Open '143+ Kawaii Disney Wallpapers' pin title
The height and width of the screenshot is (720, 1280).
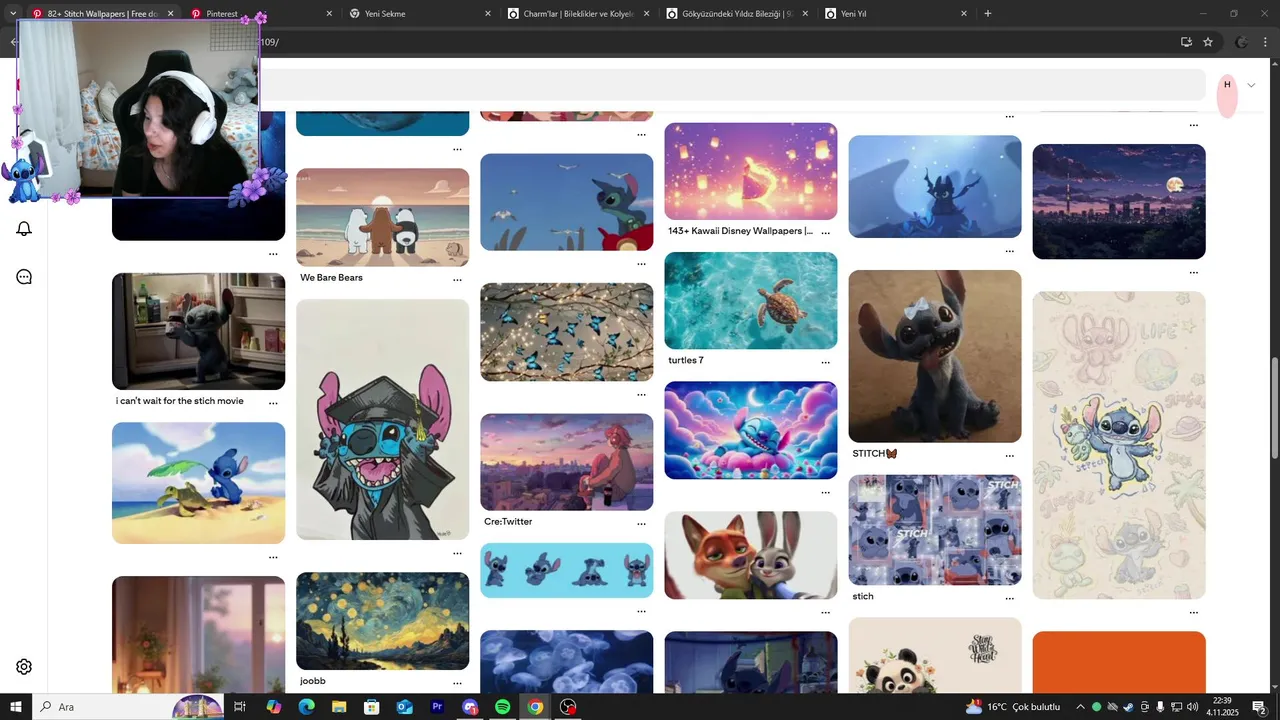[740, 231]
